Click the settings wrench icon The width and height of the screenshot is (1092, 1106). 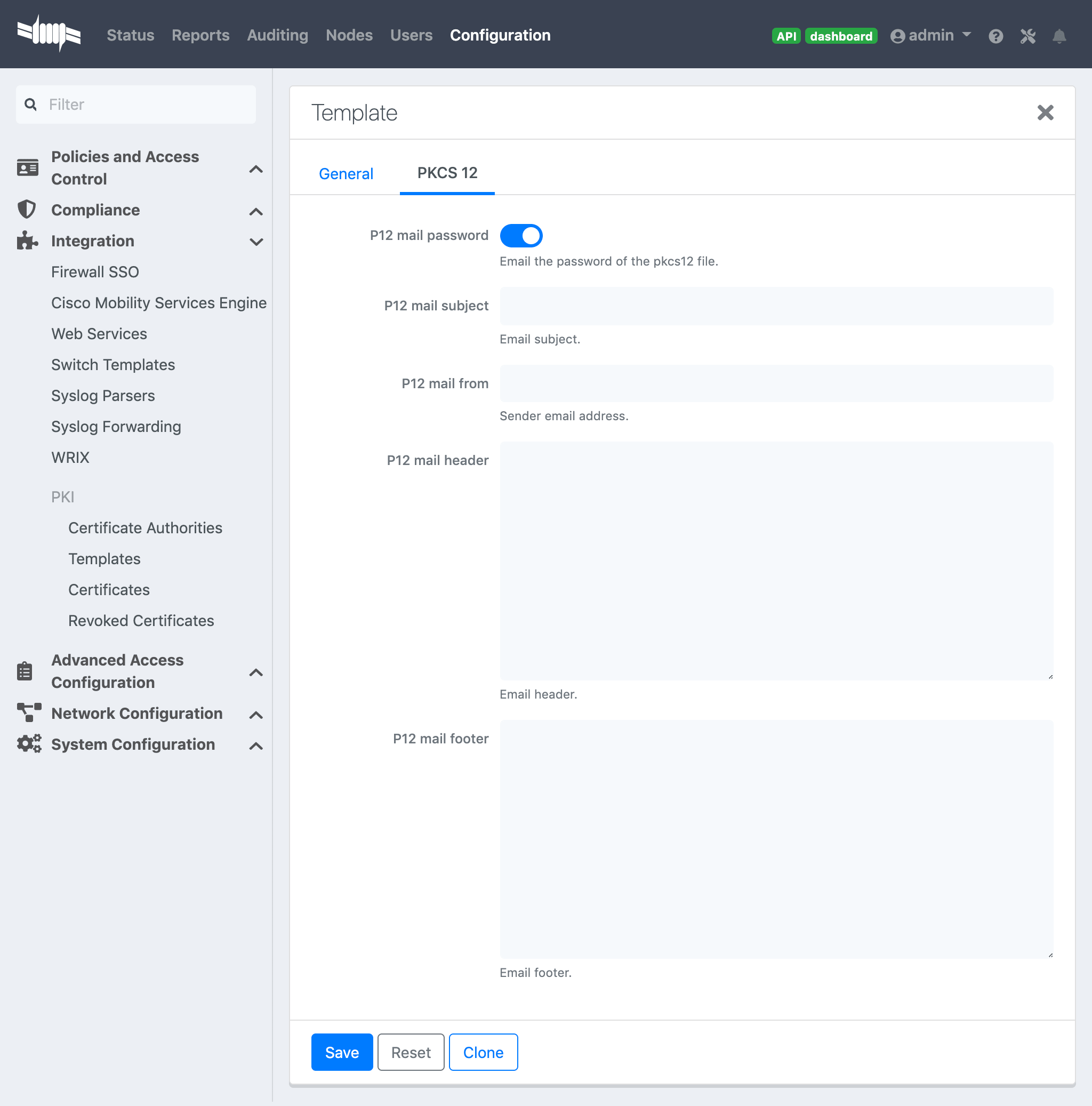pos(1028,36)
